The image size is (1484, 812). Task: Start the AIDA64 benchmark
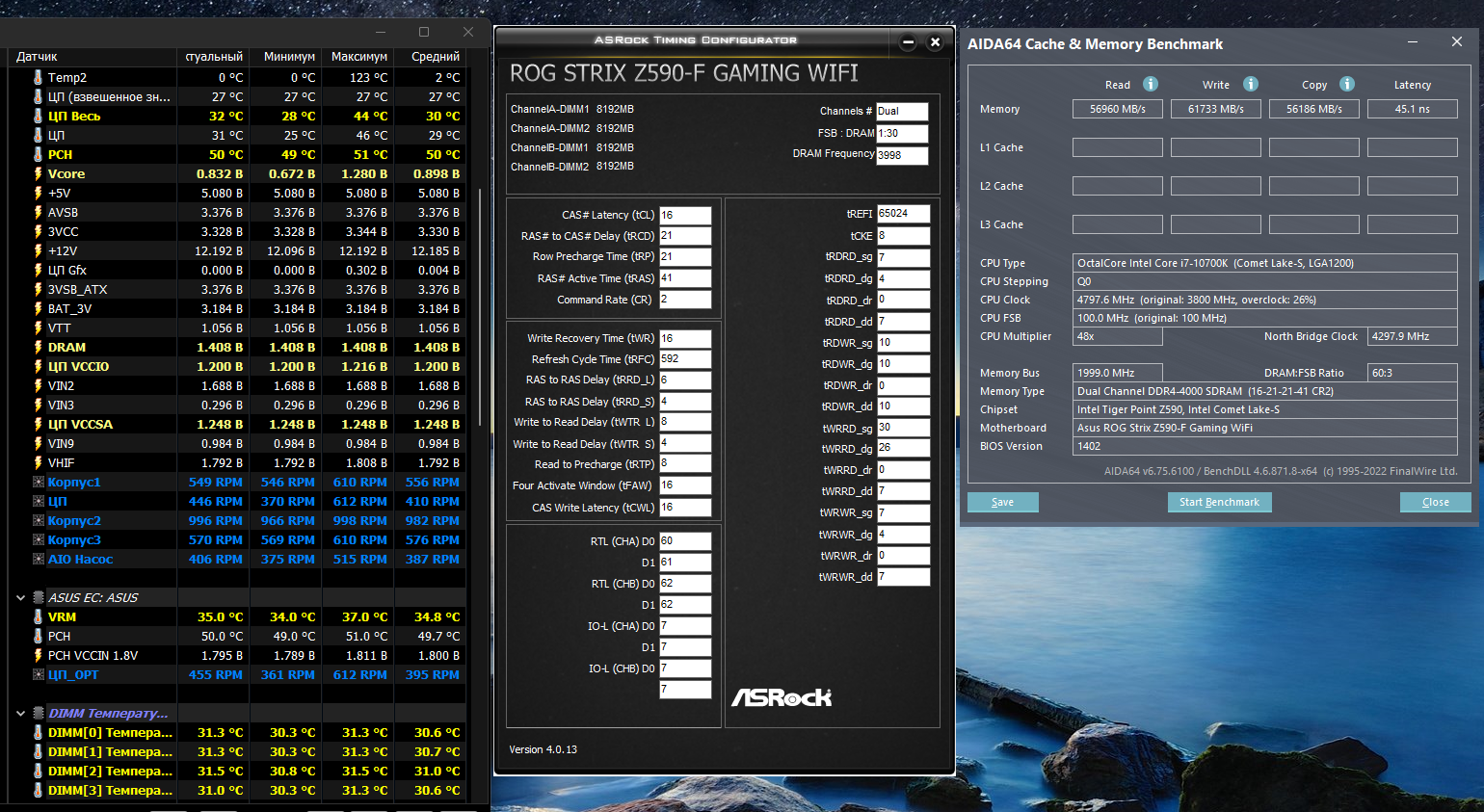coord(1220,502)
